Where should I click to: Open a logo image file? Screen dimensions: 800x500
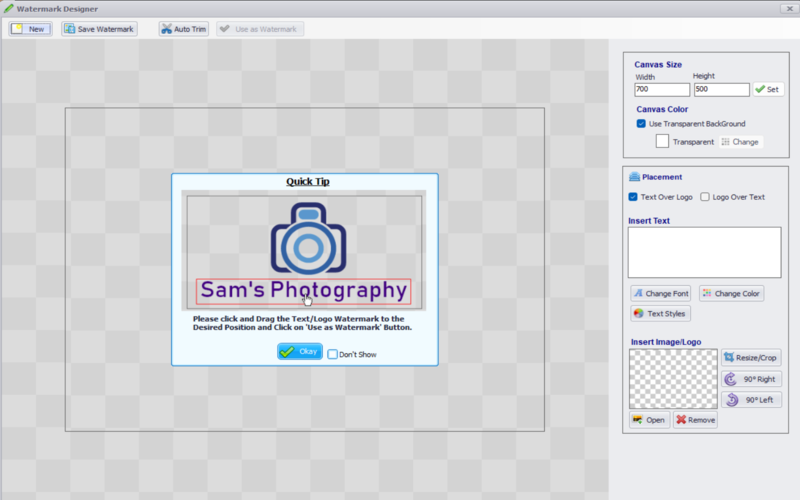(649, 420)
